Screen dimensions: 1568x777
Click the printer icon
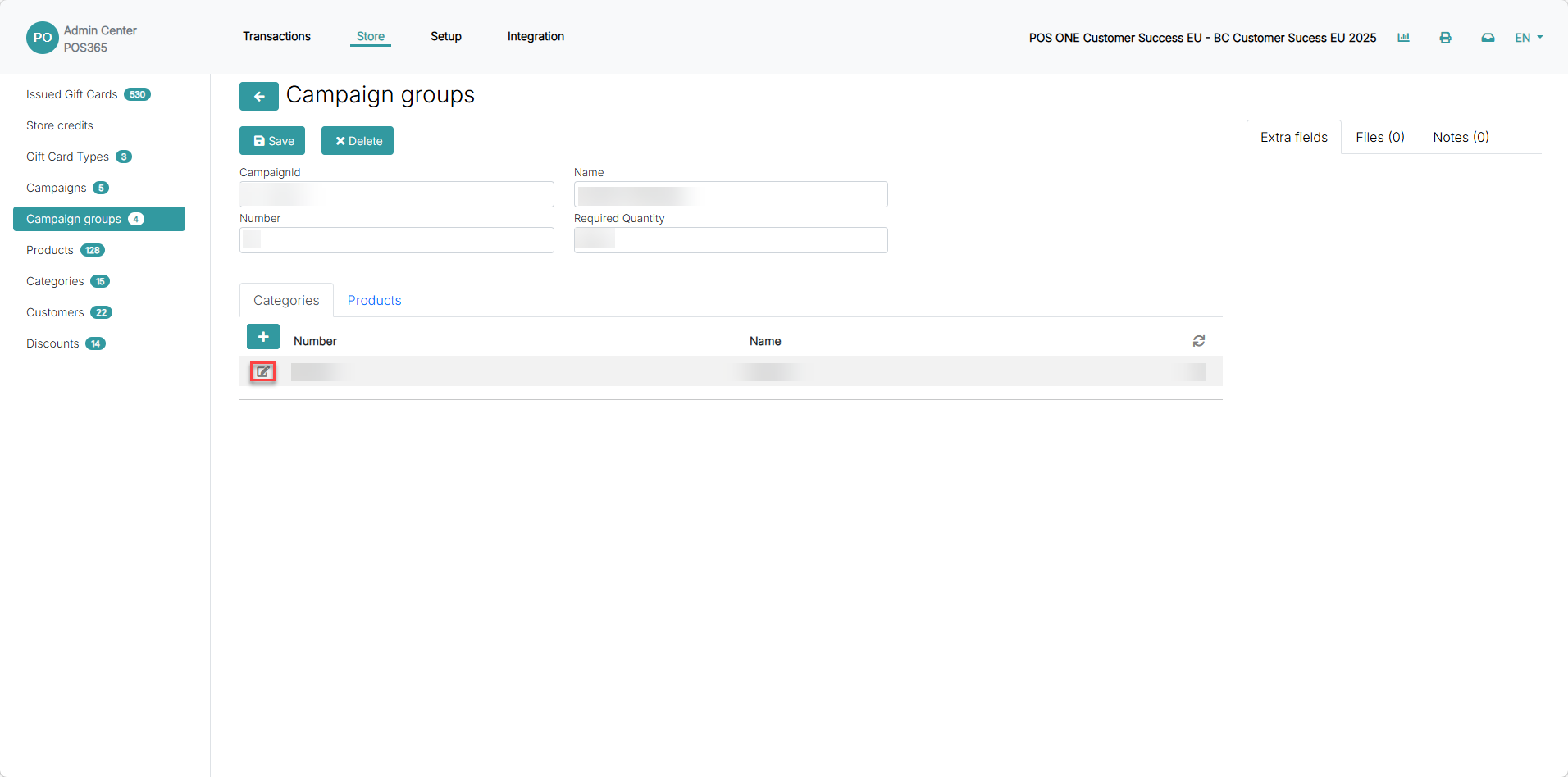tap(1445, 38)
